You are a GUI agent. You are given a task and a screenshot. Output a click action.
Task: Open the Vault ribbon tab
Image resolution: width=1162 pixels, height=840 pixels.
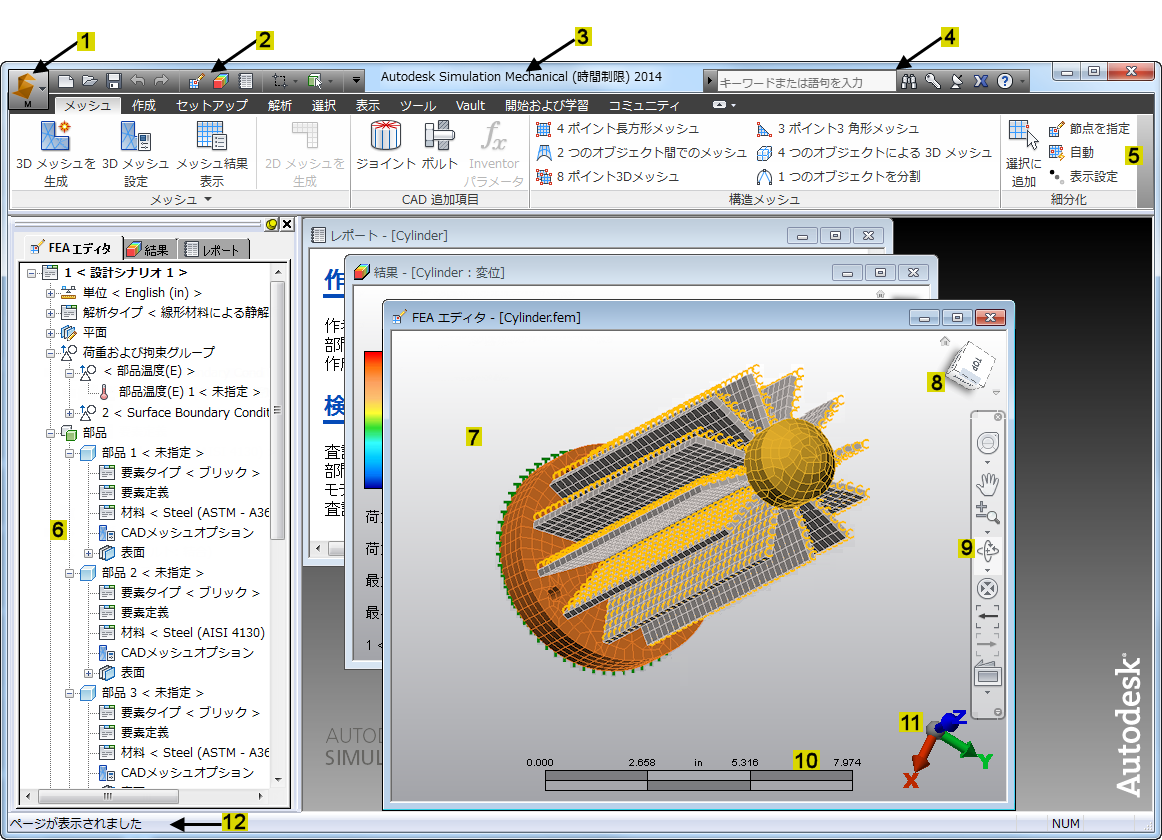[x=470, y=105]
